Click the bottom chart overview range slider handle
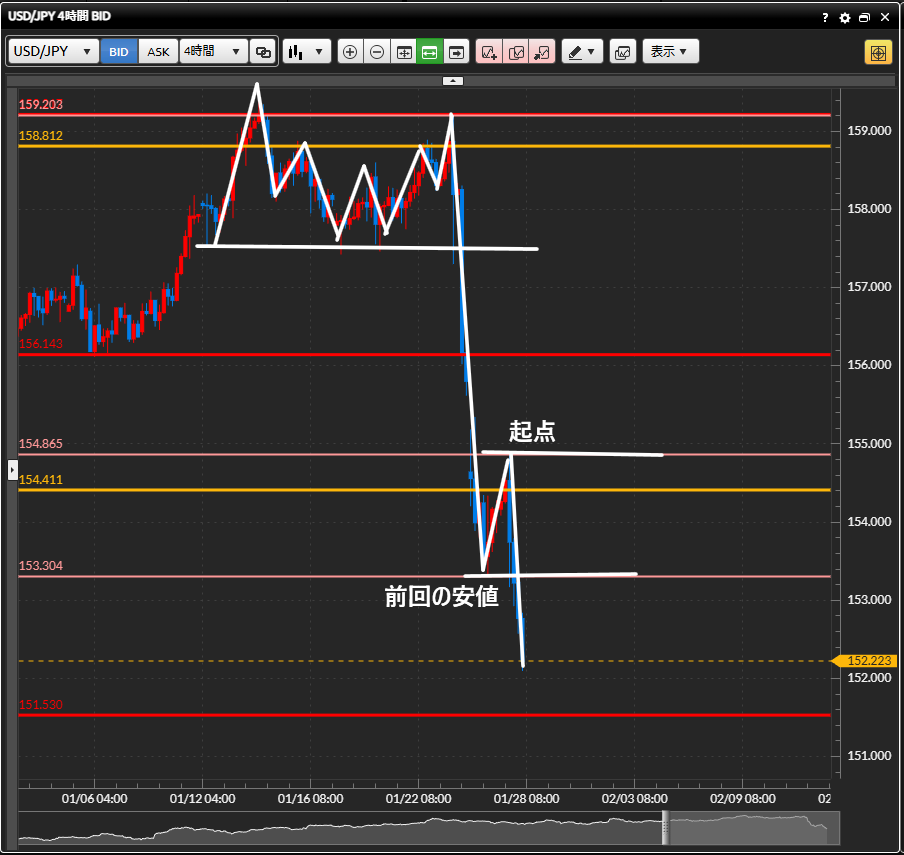 coord(664,828)
